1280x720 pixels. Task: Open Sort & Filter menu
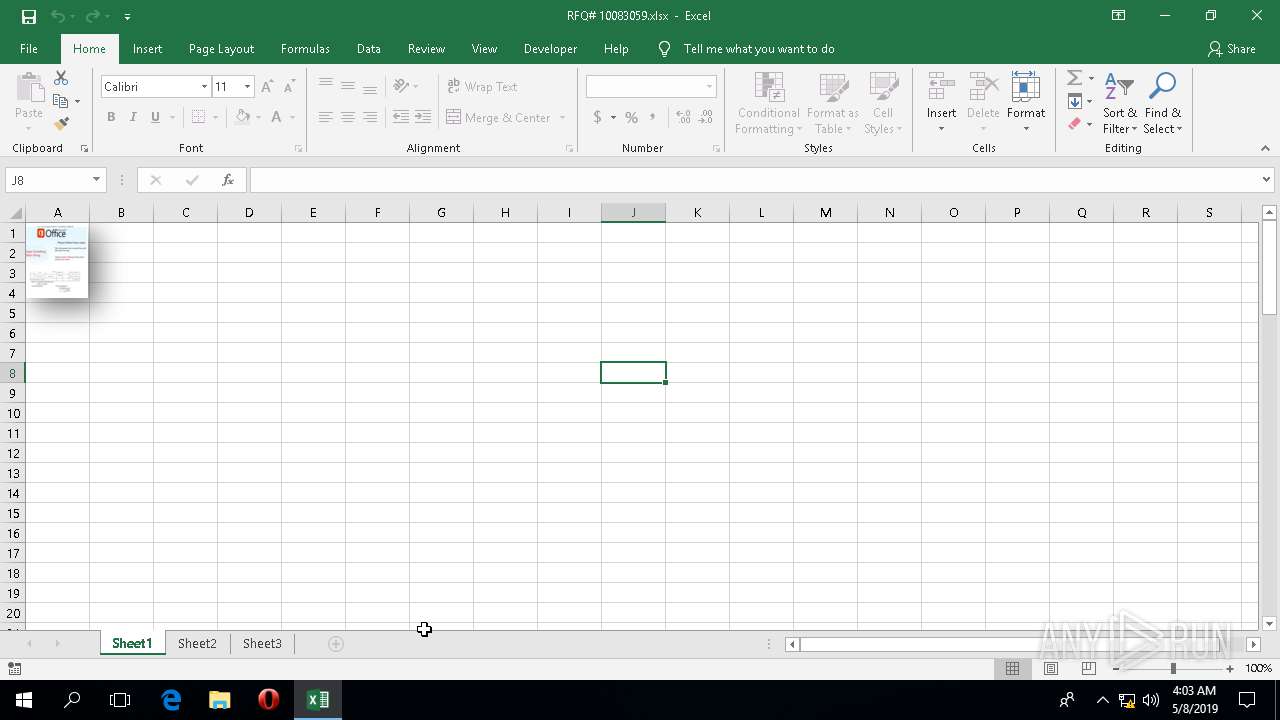click(1120, 103)
